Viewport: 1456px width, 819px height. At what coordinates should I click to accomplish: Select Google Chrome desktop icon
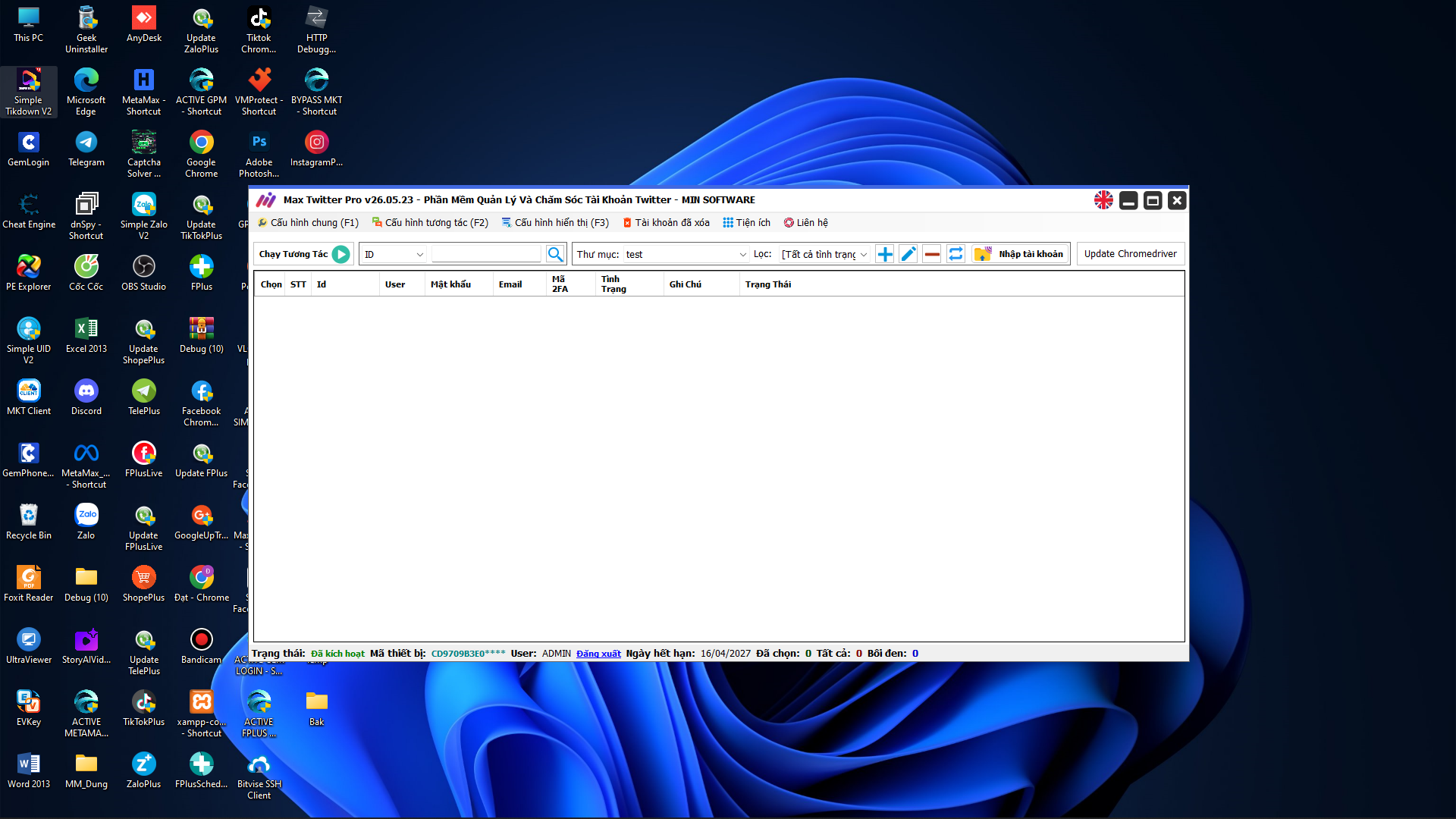point(202,154)
